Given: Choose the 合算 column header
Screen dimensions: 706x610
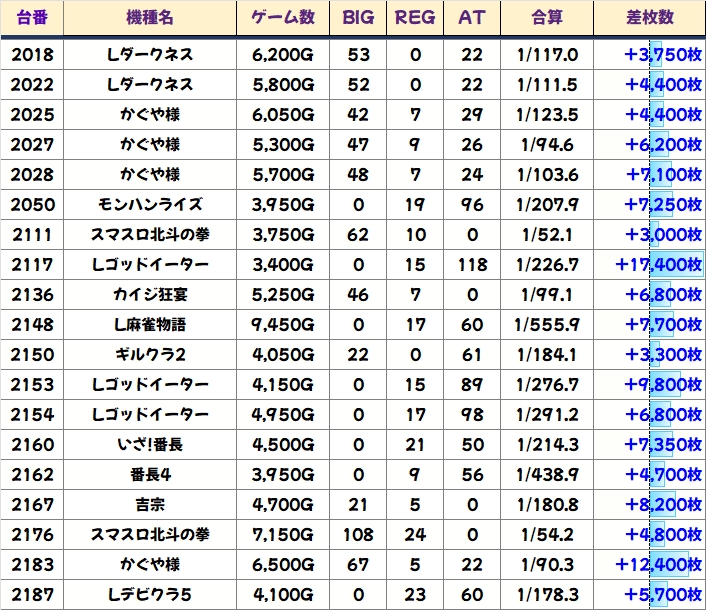Looking at the screenshot, I should click(x=547, y=18).
